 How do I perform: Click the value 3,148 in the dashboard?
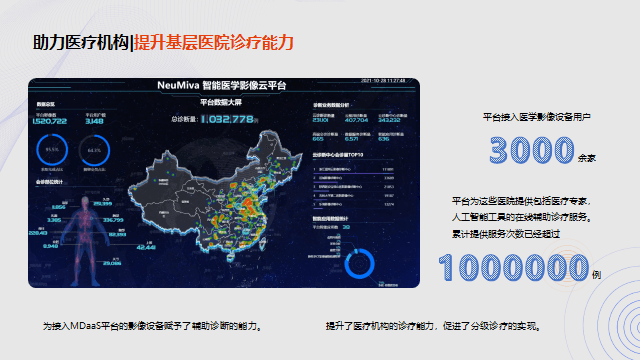(94, 121)
